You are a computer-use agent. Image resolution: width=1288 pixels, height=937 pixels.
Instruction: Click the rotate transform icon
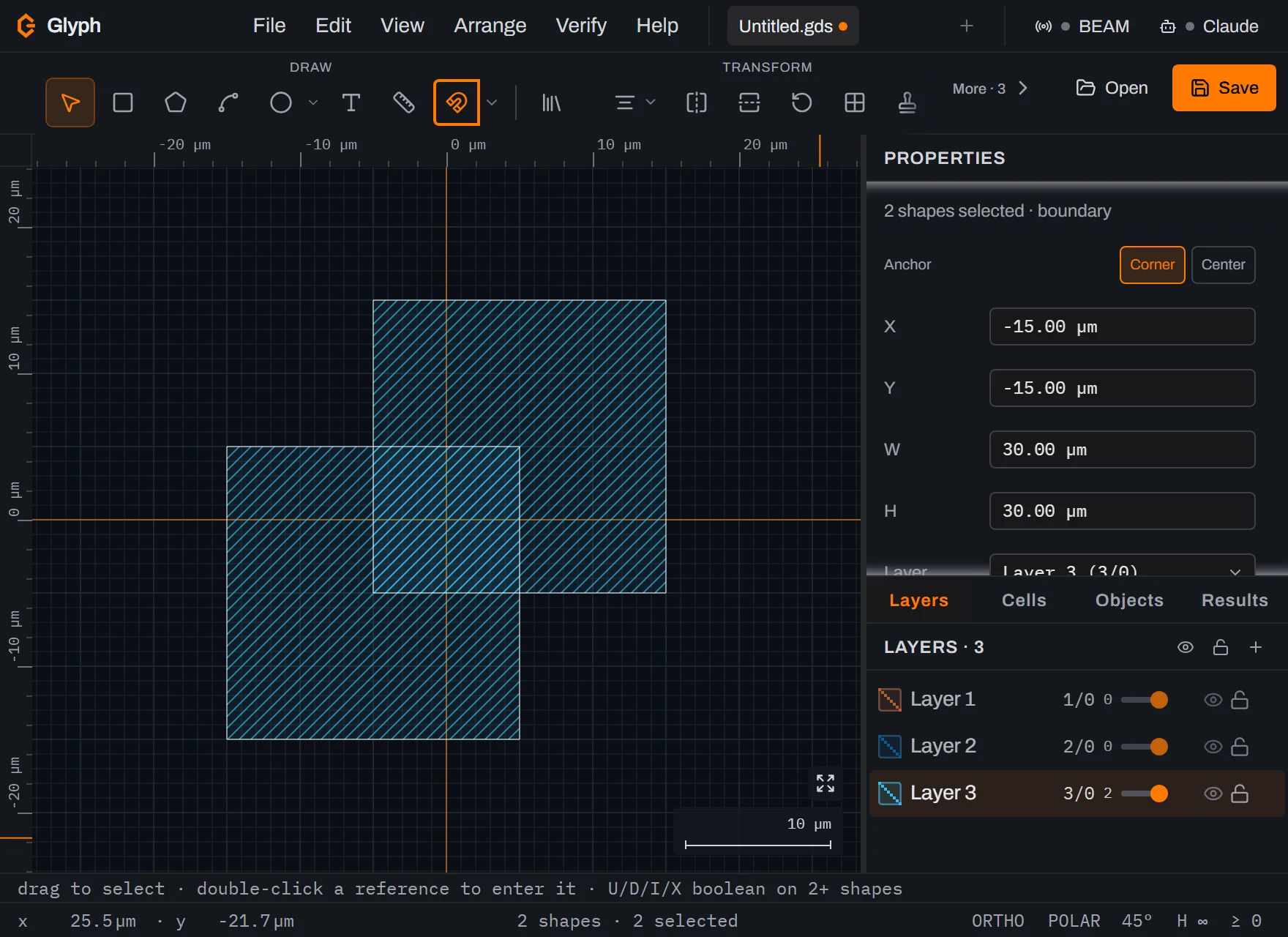coord(802,102)
